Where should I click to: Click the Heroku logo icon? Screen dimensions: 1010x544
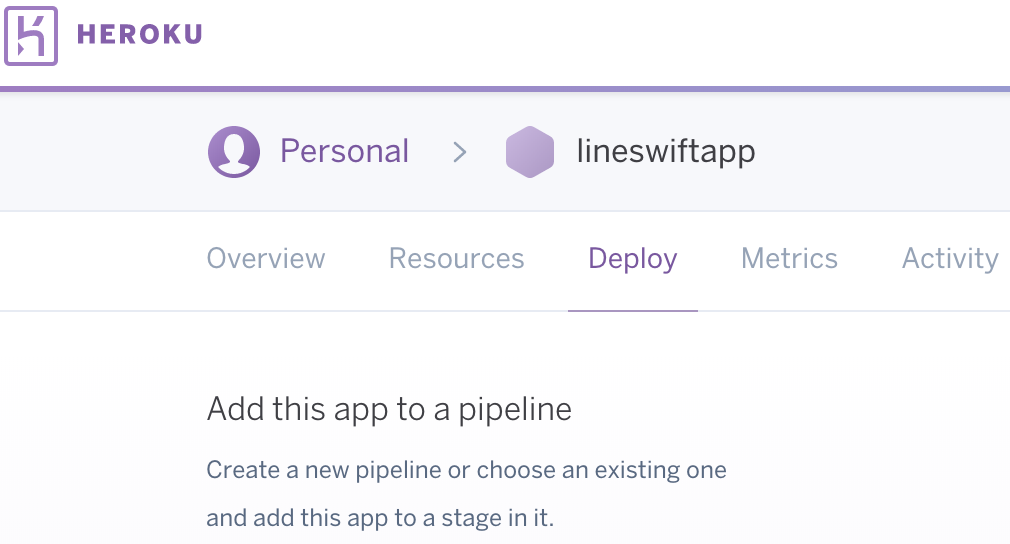click(x=31, y=35)
